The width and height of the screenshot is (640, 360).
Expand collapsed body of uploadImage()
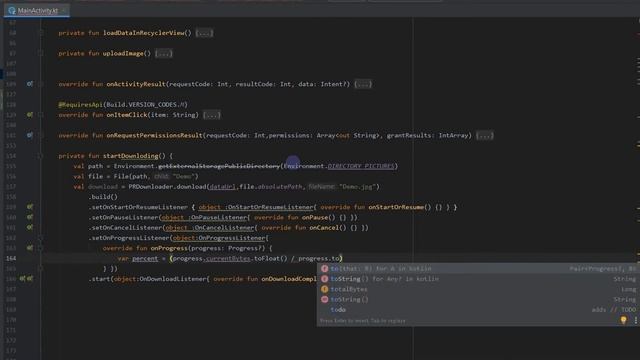(163, 53)
